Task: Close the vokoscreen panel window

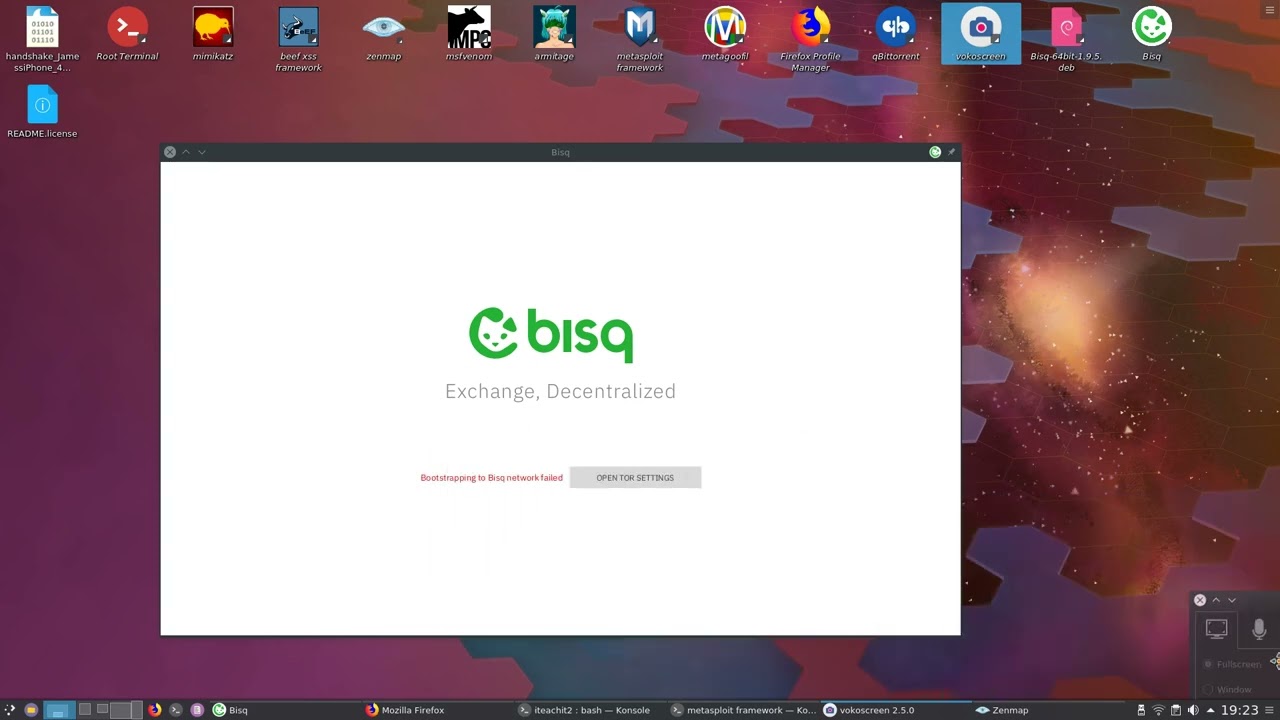Action: click(1200, 600)
